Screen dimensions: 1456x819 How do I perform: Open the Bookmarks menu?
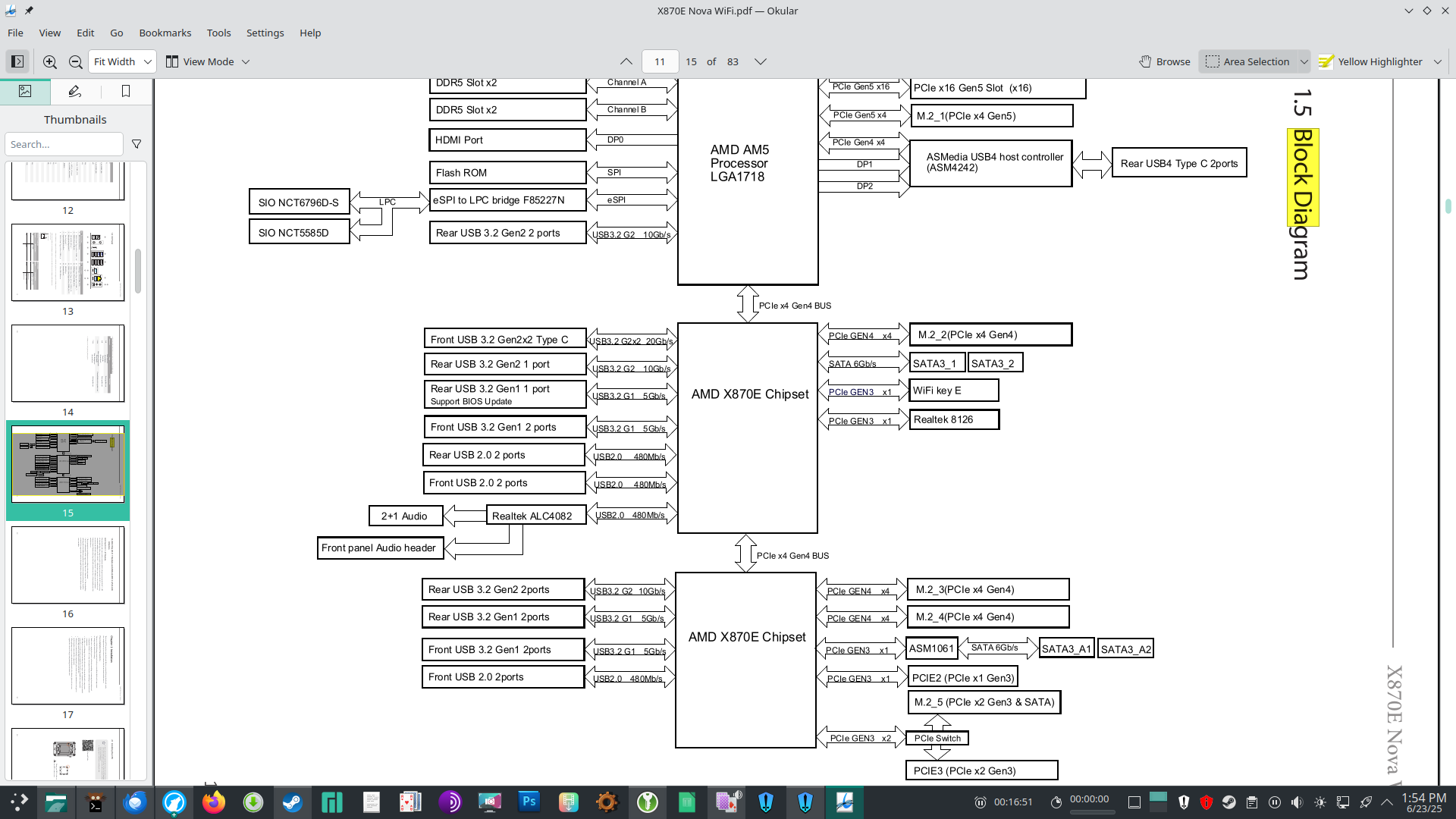coord(165,33)
